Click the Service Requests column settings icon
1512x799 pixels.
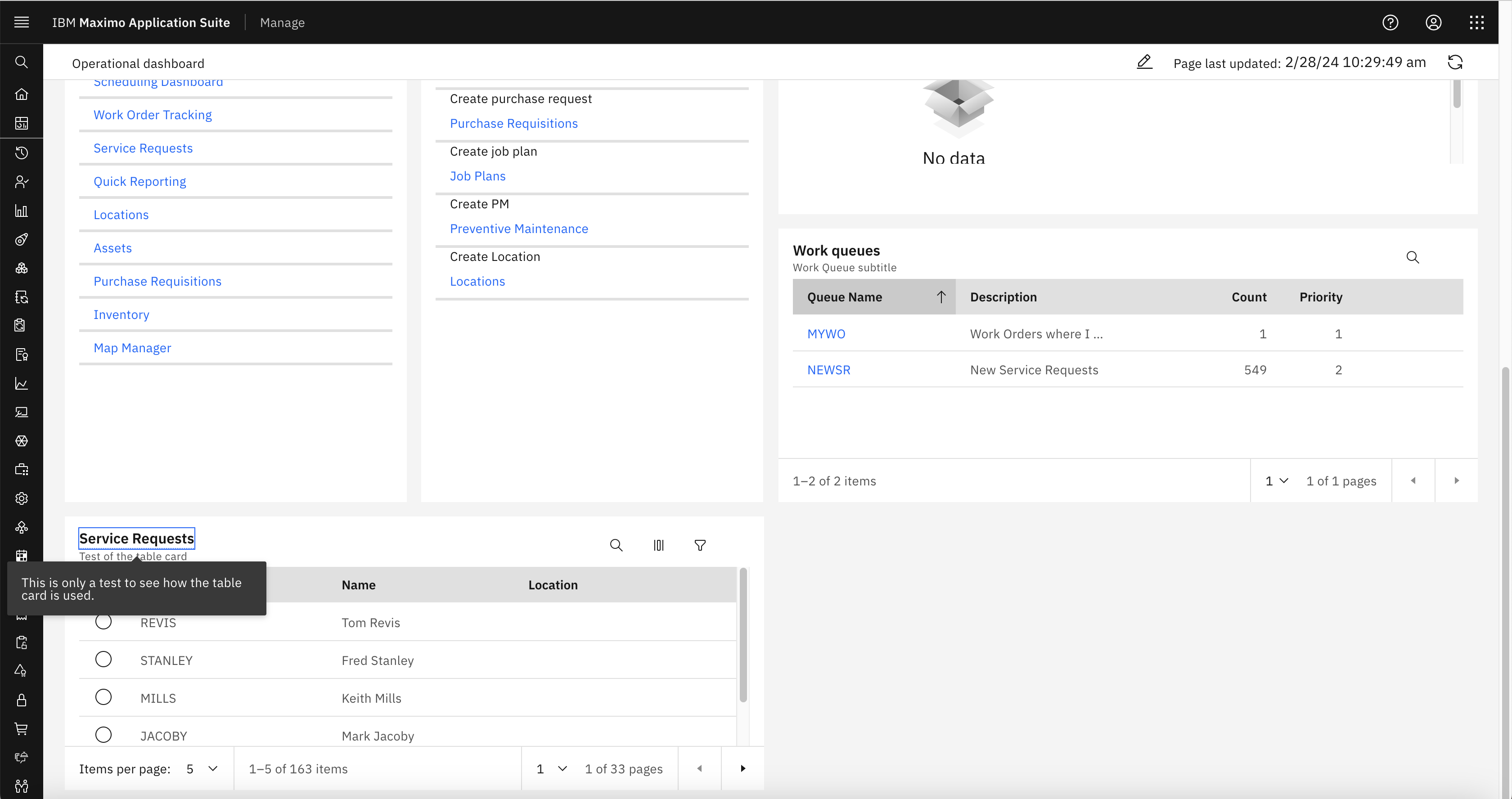tap(658, 545)
